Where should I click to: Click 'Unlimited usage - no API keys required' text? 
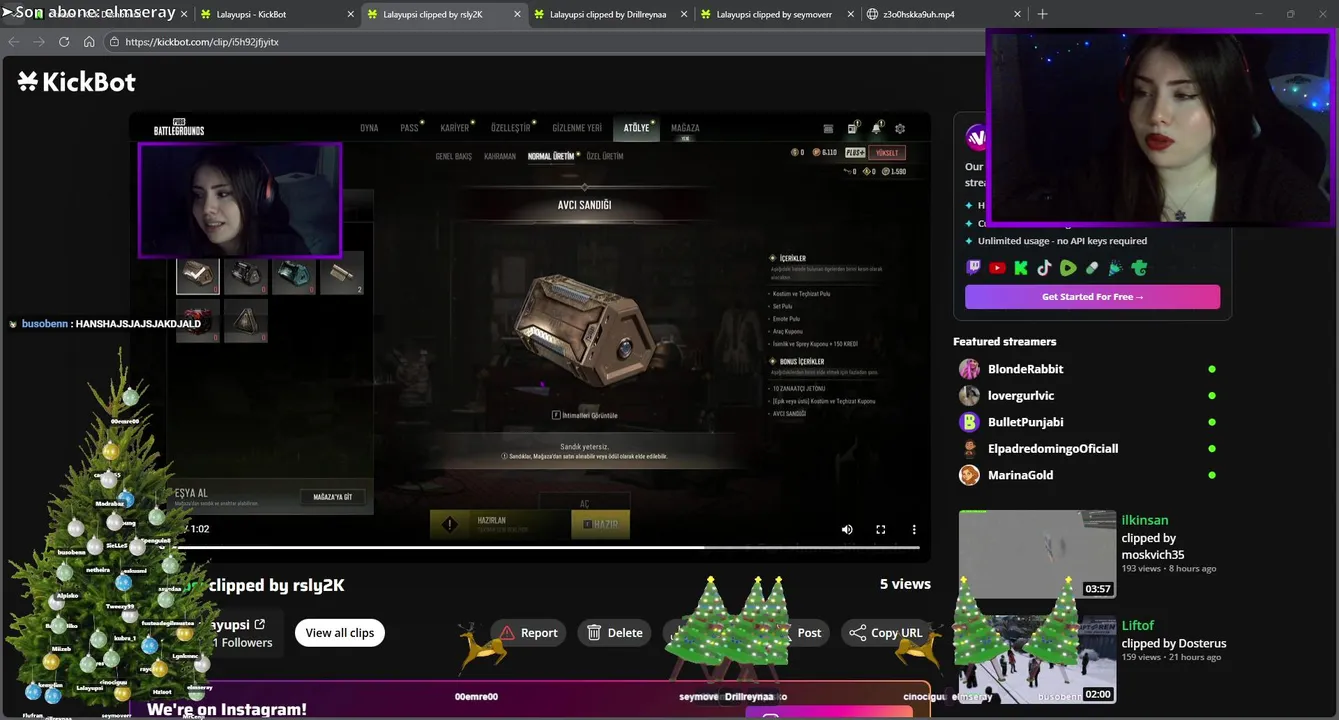(x=1062, y=241)
